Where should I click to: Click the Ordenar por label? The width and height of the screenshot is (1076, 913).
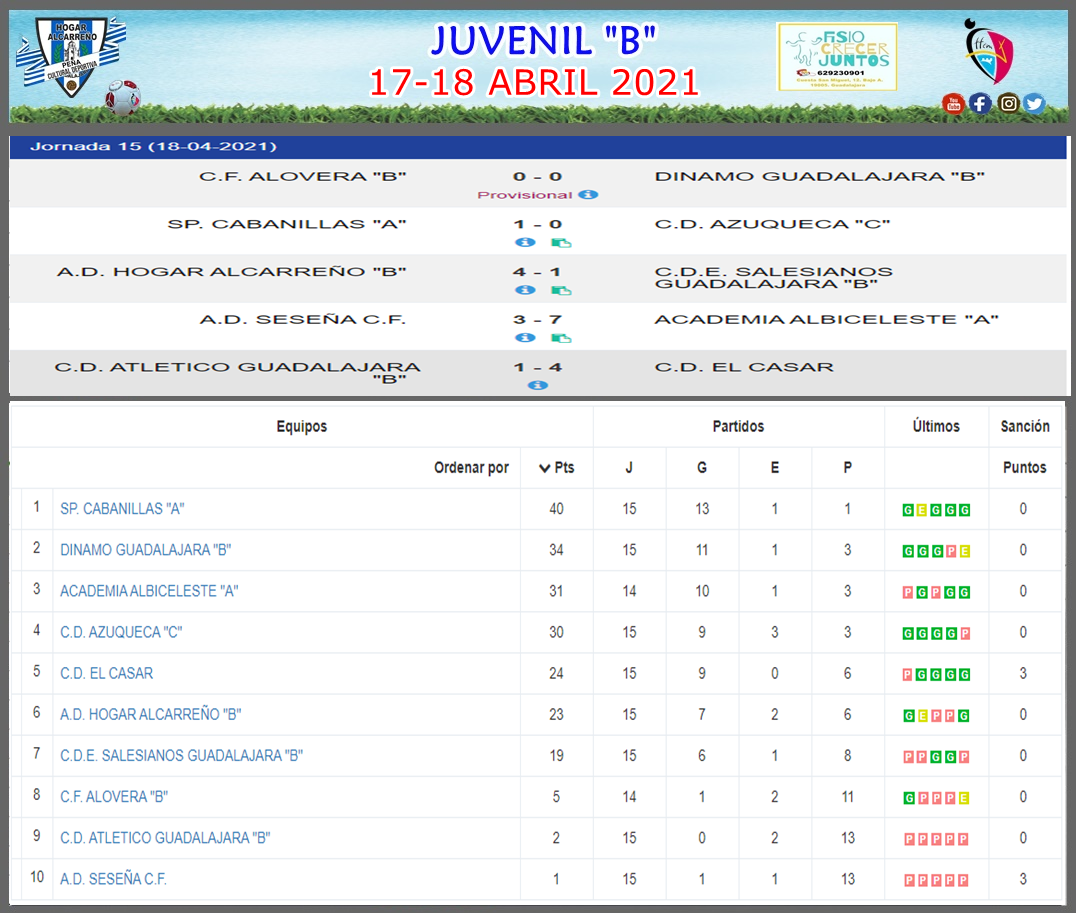471,467
